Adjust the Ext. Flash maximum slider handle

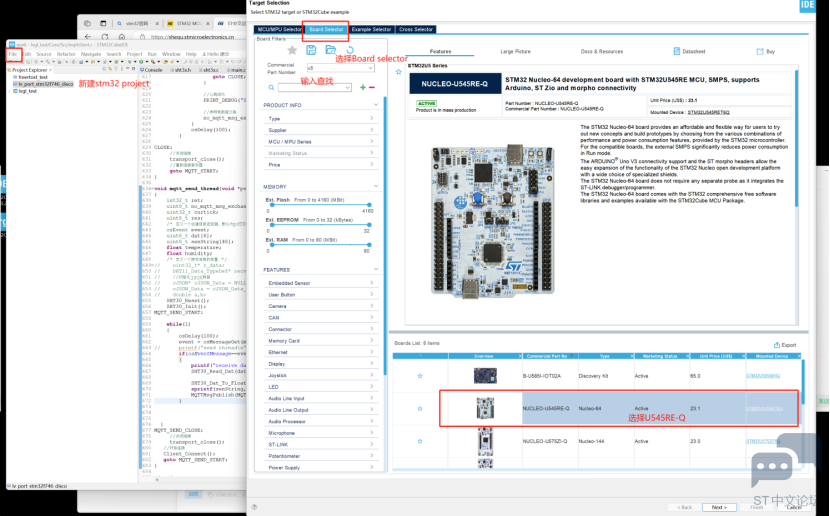click(x=369, y=204)
